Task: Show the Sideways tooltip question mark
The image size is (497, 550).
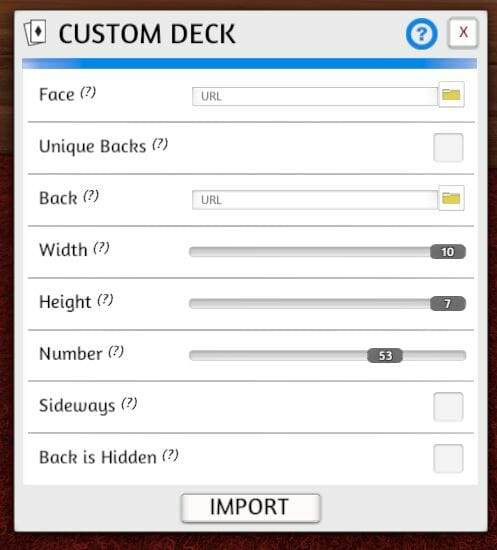Action: click(129, 403)
